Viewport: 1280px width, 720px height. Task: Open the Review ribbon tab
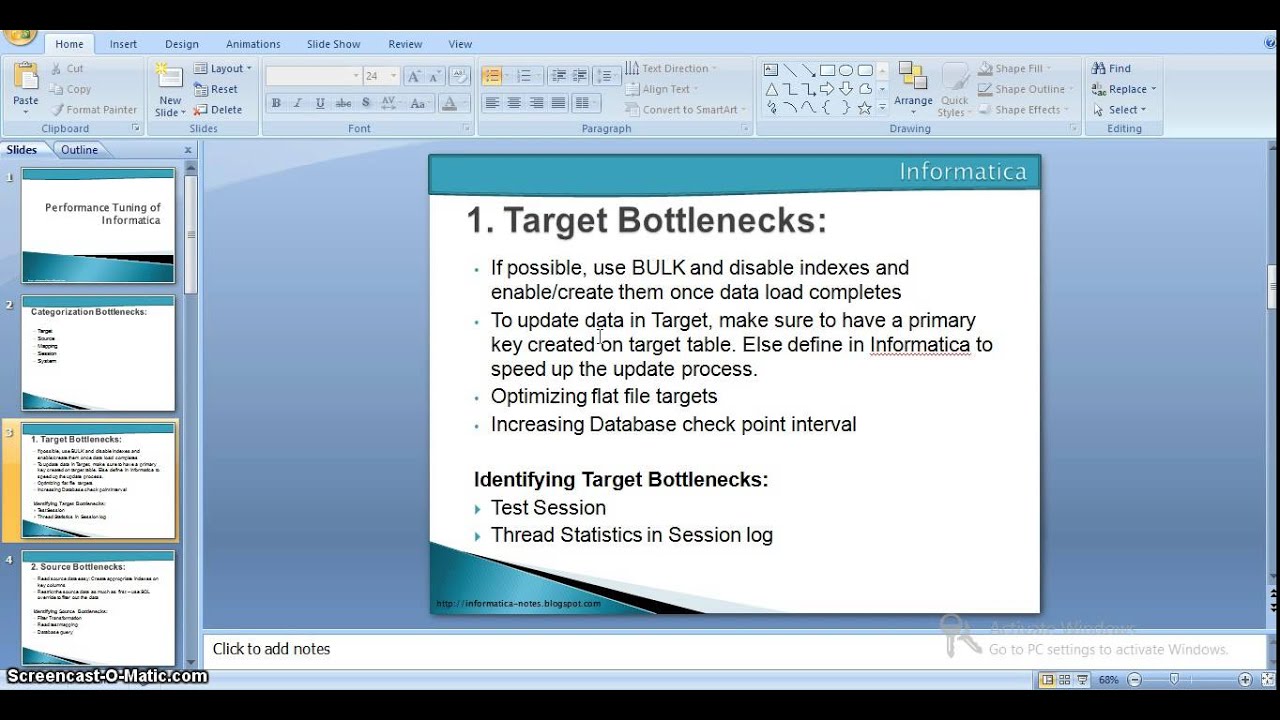point(405,44)
